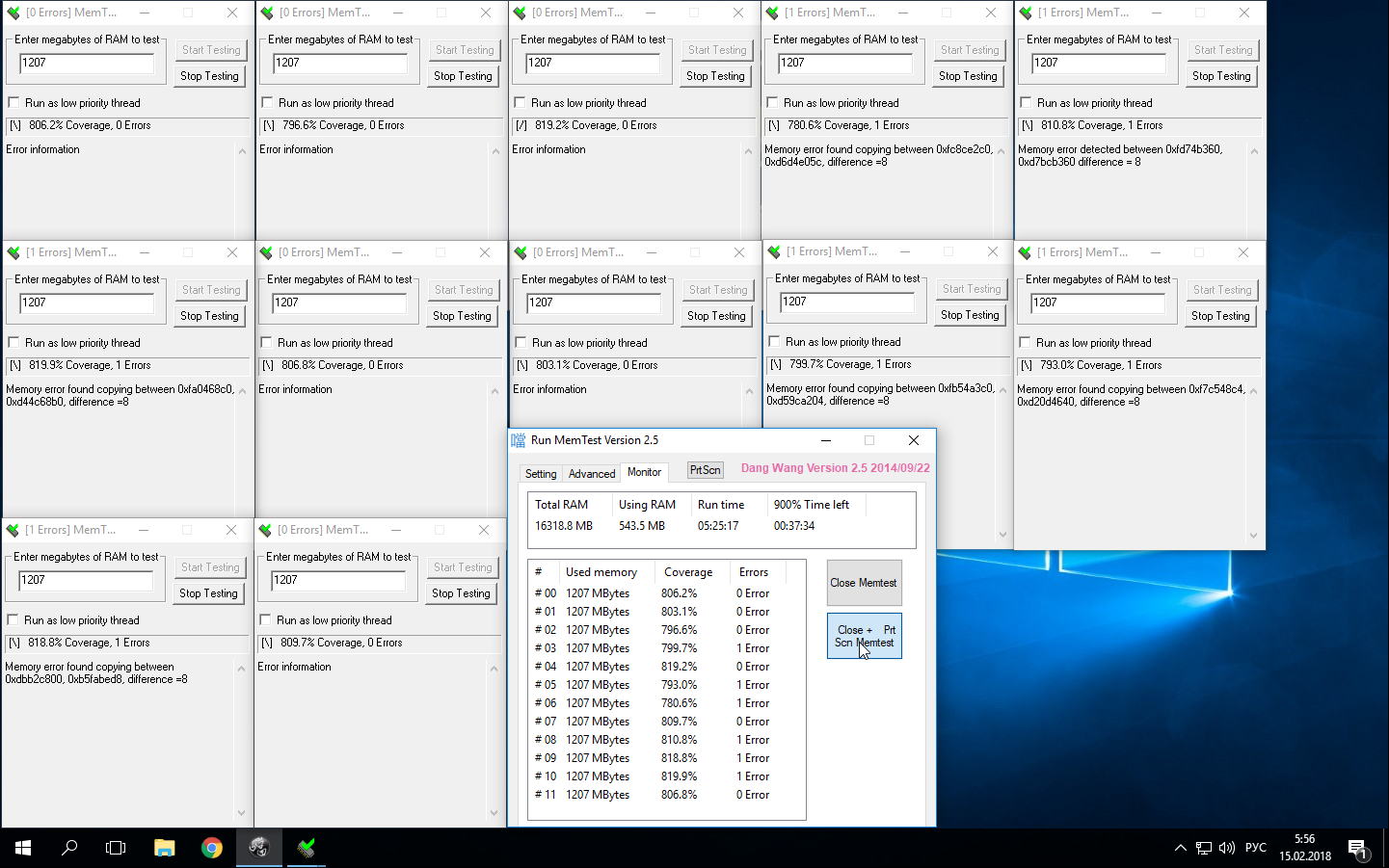This screenshot has height=868, width=1389.
Task: Click the MemTest title icon of 806.8% coverage window
Action: pyautogui.click(x=267, y=252)
